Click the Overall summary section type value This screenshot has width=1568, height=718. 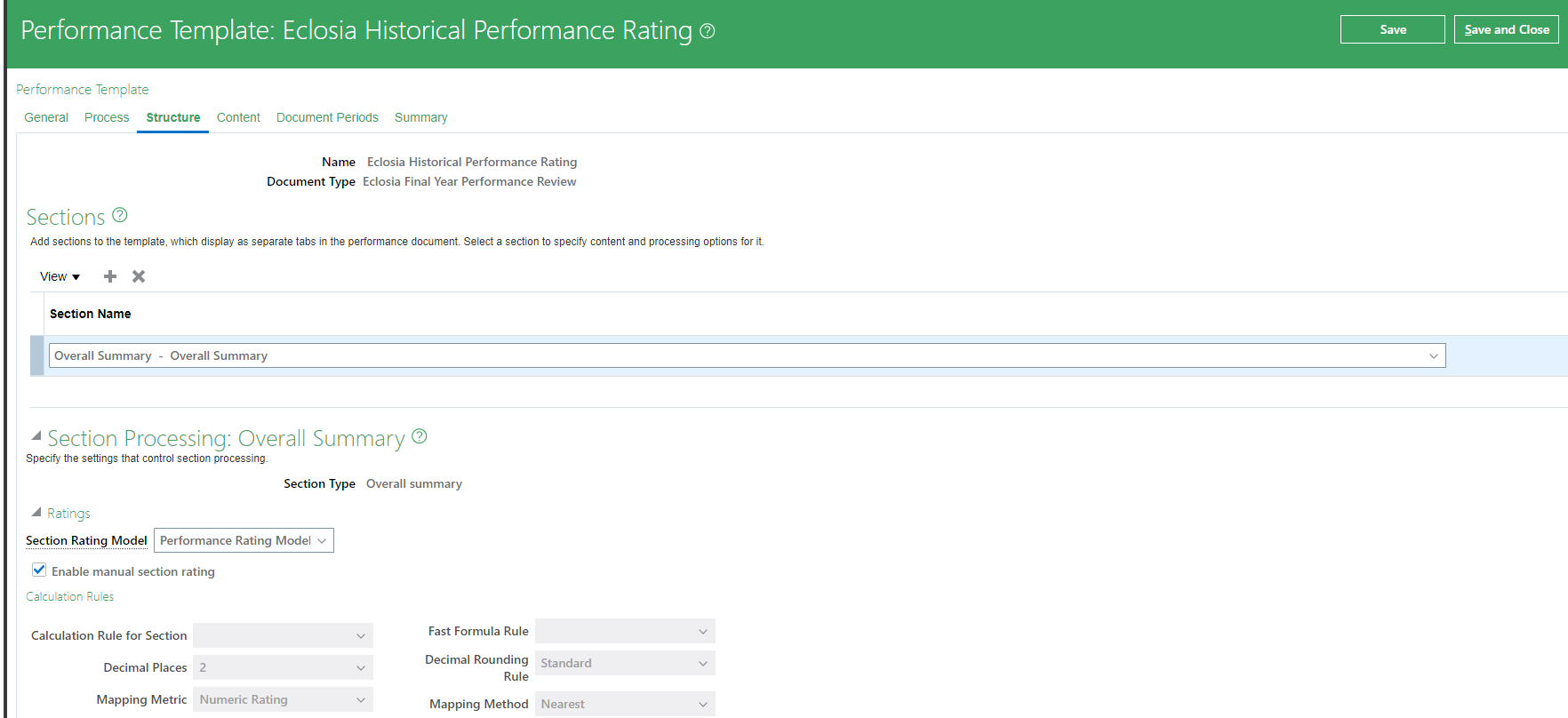tap(414, 483)
